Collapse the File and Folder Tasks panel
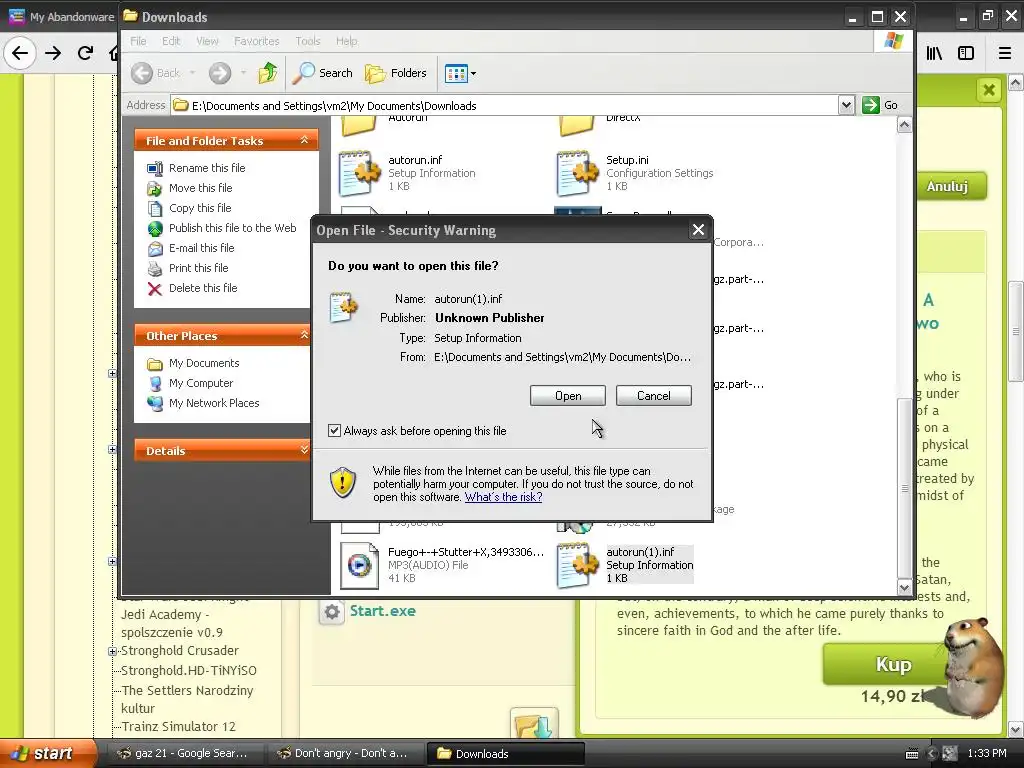The image size is (1024, 768). (x=304, y=140)
